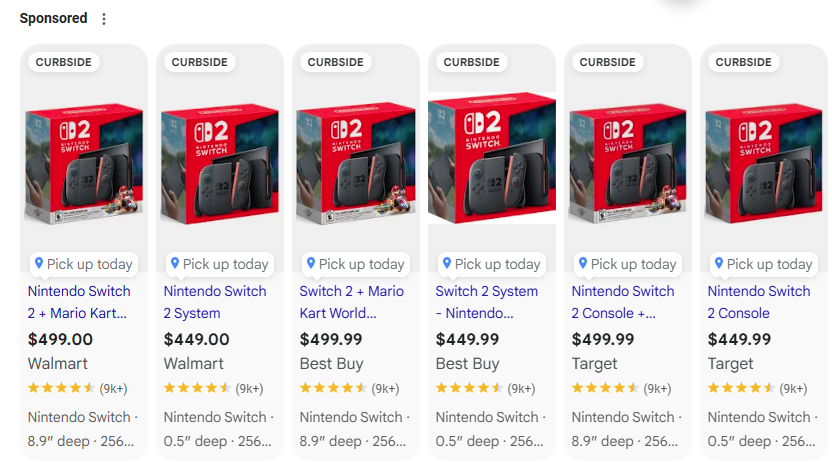Click the pickup pin icon on Target $449.99 listing
Screen dimensions: 832x466
coord(719,263)
